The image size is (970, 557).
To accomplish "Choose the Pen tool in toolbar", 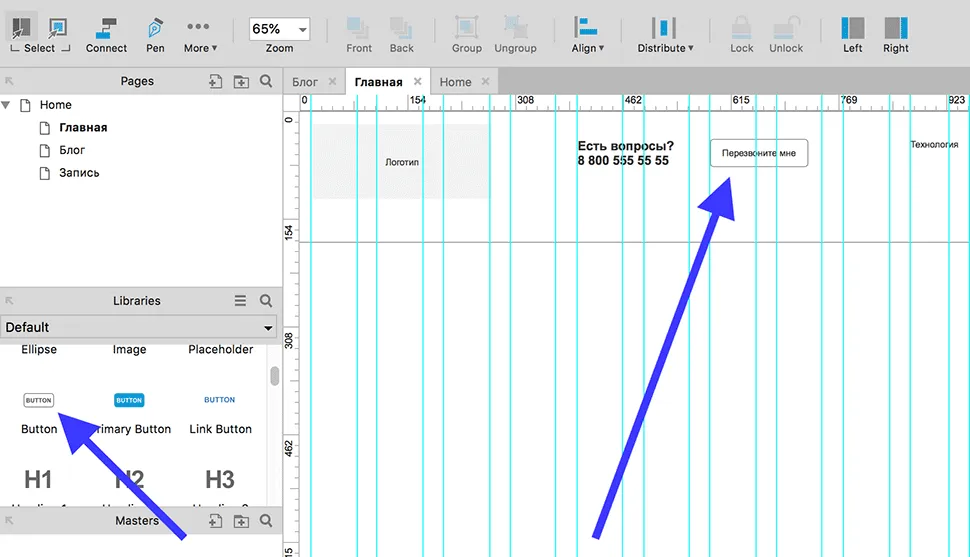I will (x=155, y=28).
